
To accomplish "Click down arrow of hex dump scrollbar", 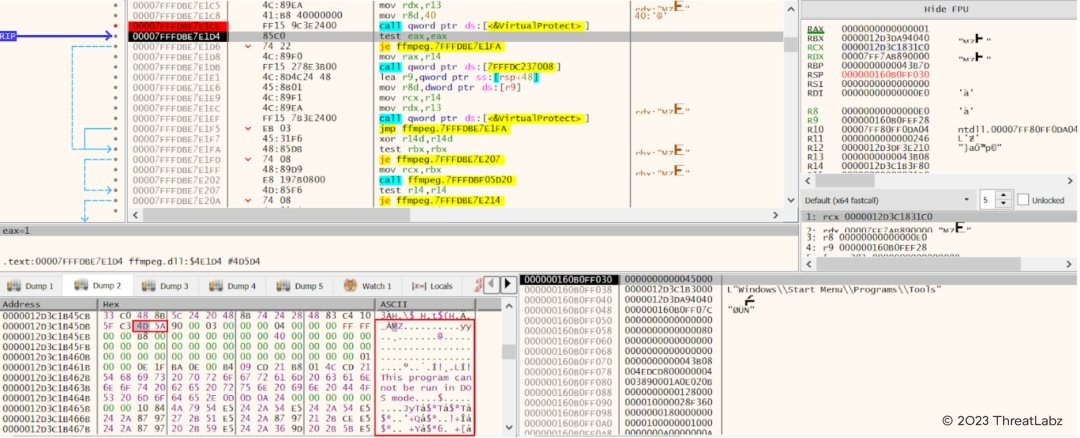I will [x=508, y=430].
